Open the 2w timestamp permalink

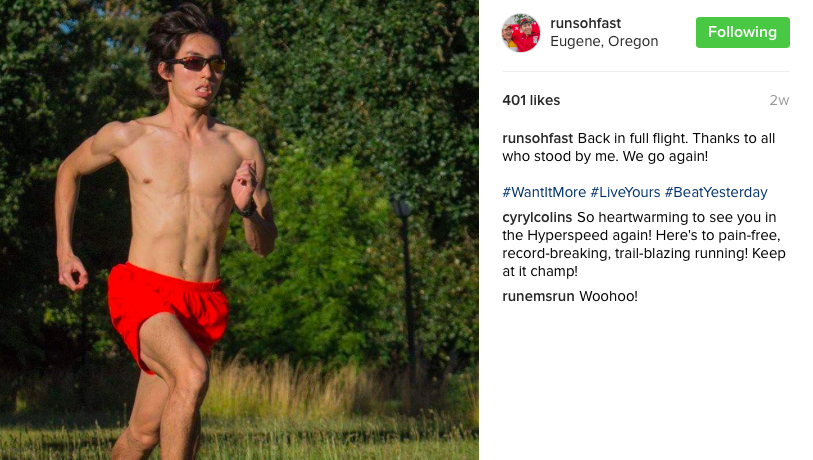click(779, 100)
